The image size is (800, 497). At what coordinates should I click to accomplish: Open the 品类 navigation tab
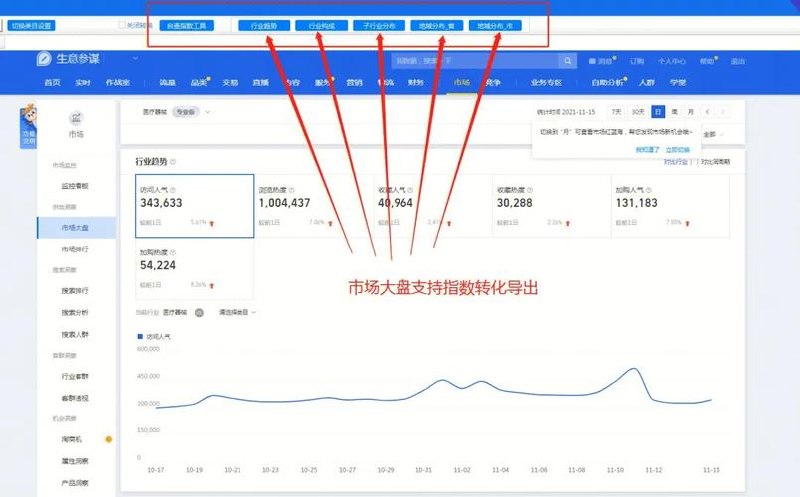tap(198, 82)
